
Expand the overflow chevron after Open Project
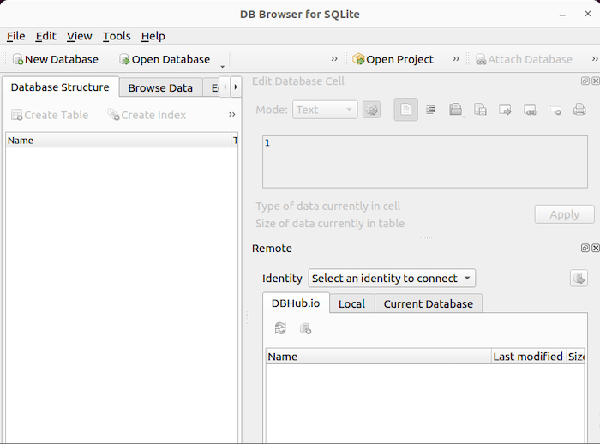pos(456,59)
